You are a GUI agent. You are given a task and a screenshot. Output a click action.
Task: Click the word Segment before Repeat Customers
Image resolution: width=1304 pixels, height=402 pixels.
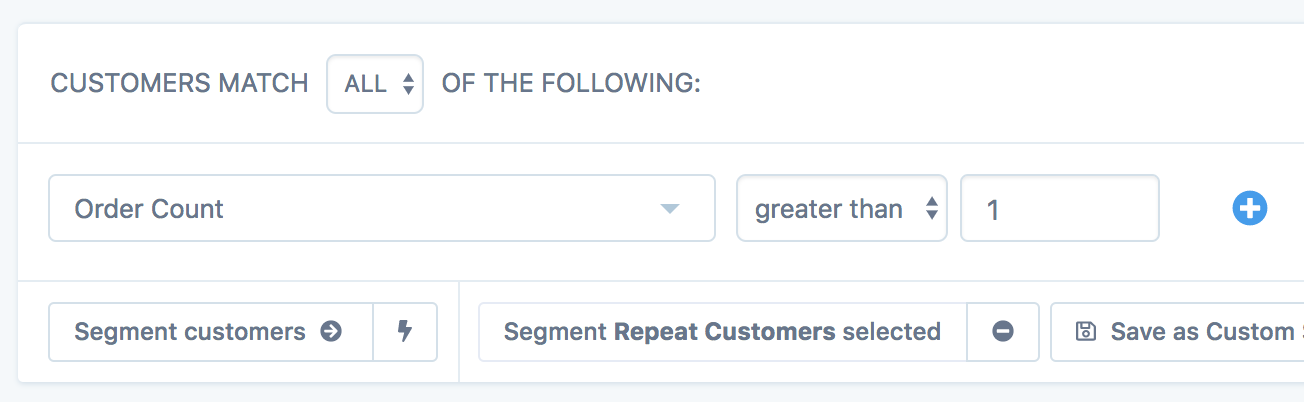(555, 331)
